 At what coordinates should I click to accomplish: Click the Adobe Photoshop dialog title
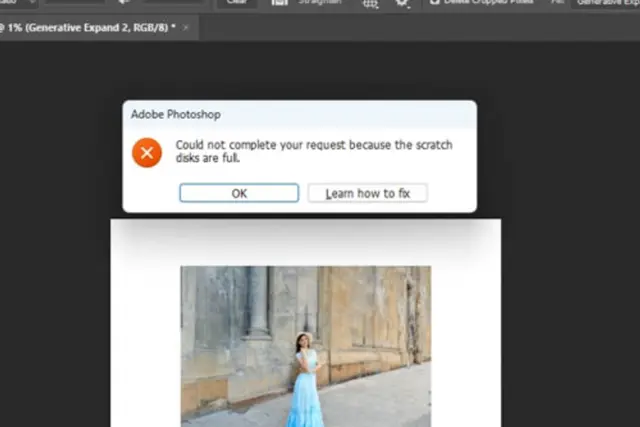click(x=176, y=114)
